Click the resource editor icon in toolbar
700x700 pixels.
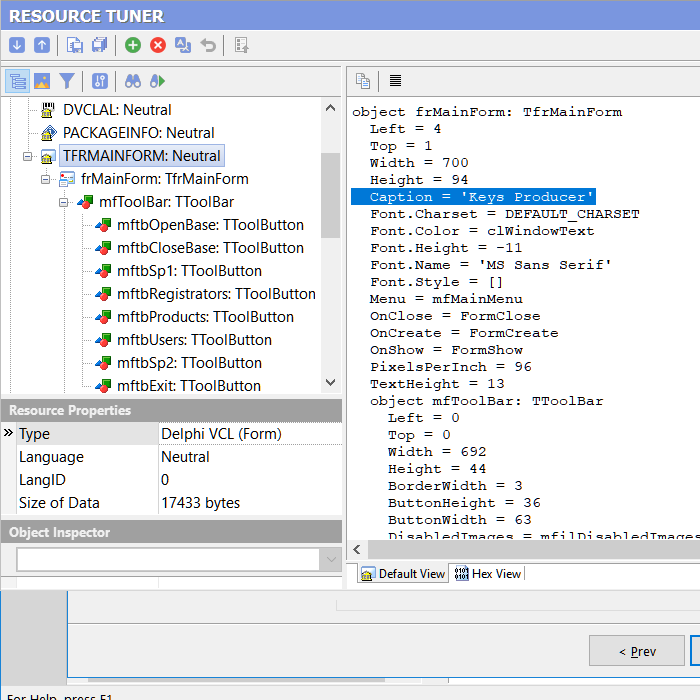pyautogui.click(x=242, y=45)
